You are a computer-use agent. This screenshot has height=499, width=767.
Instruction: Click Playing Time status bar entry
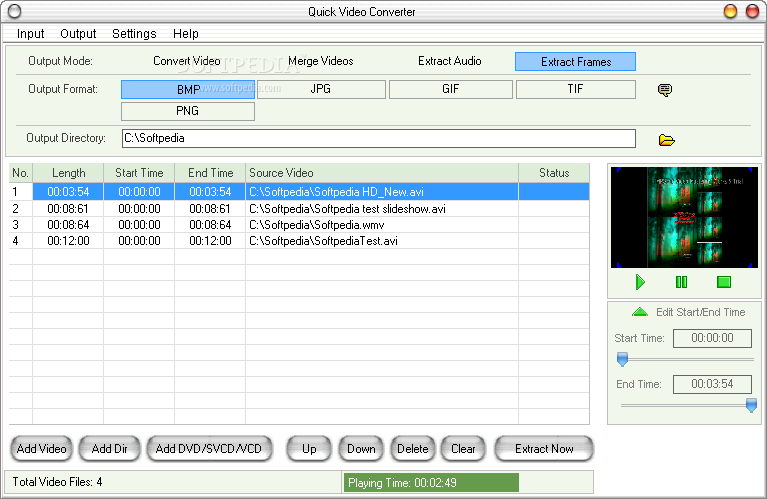pos(431,483)
